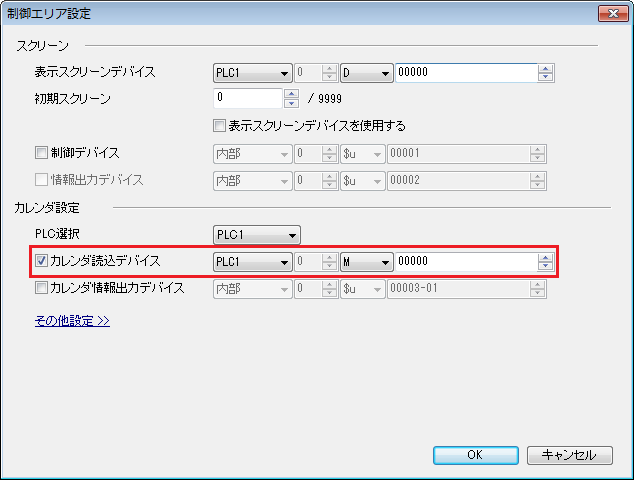Click the カレンダ読込デバイス address field
Viewport: 634px width, 480px height.
pos(465,262)
